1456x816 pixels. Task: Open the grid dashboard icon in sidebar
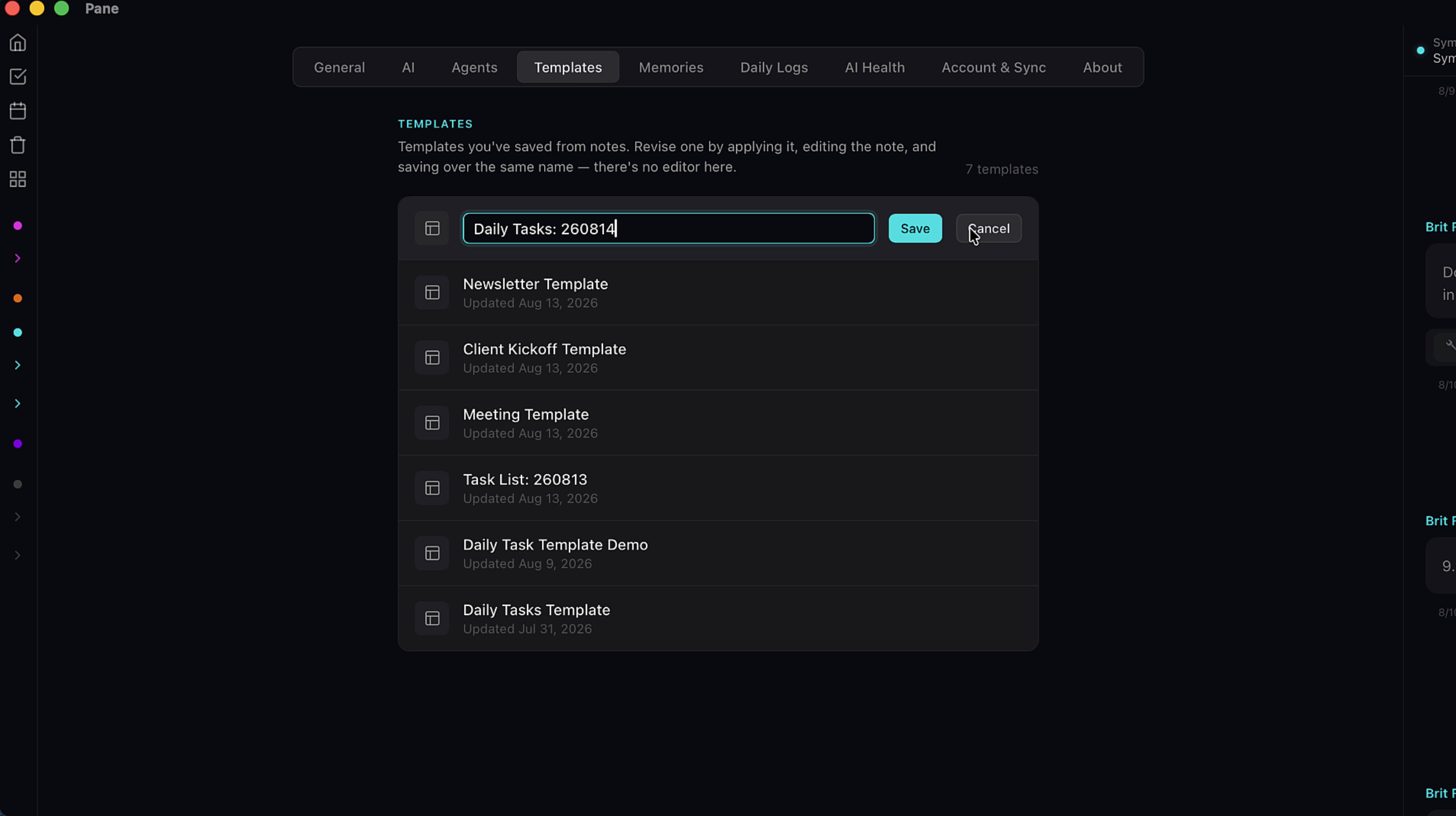point(18,180)
